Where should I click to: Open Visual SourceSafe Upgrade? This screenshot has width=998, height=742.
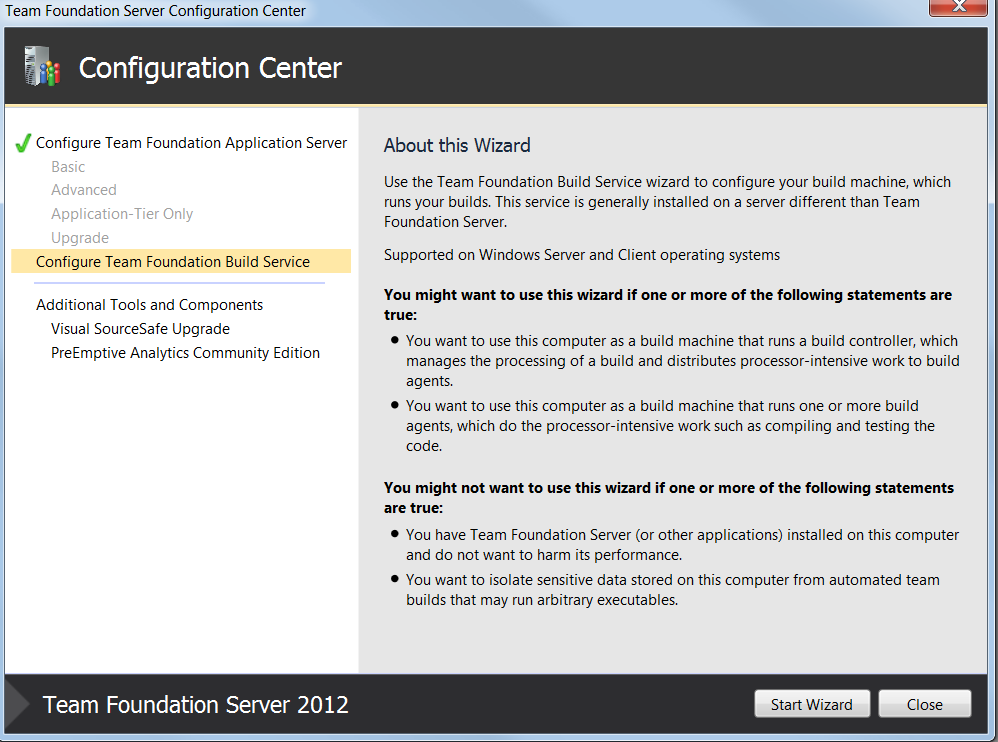click(x=141, y=329)
